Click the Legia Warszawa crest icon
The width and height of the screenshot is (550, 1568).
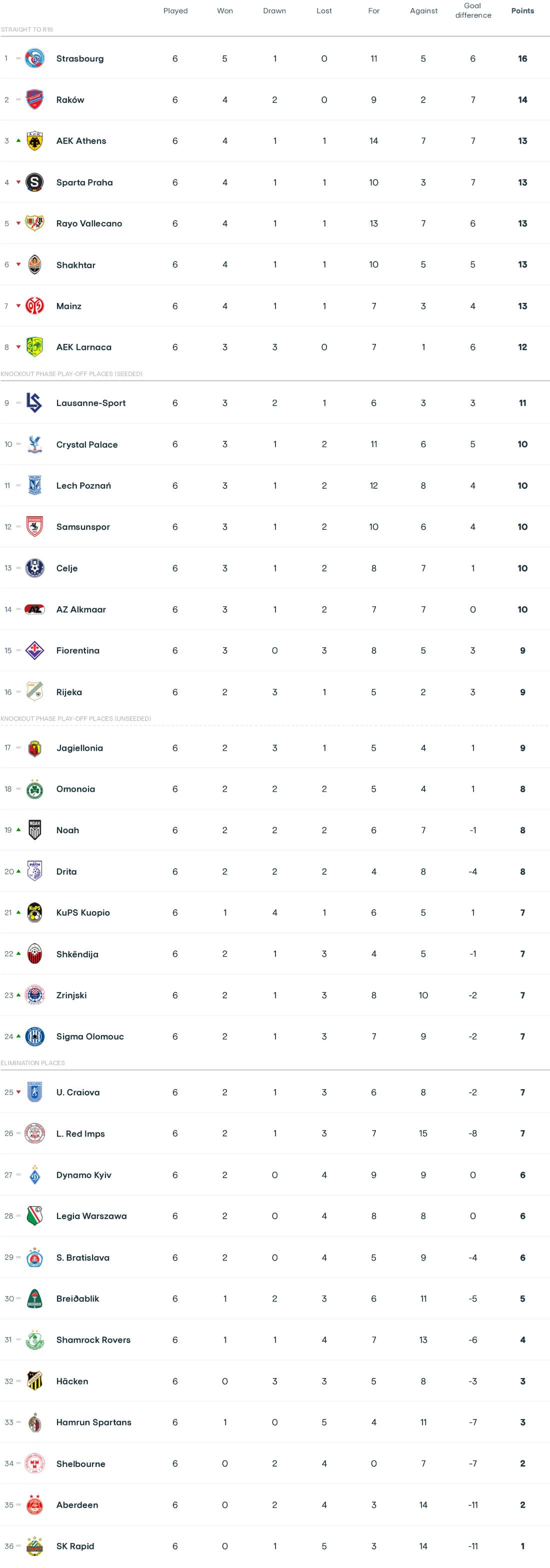pos(34,1216)
